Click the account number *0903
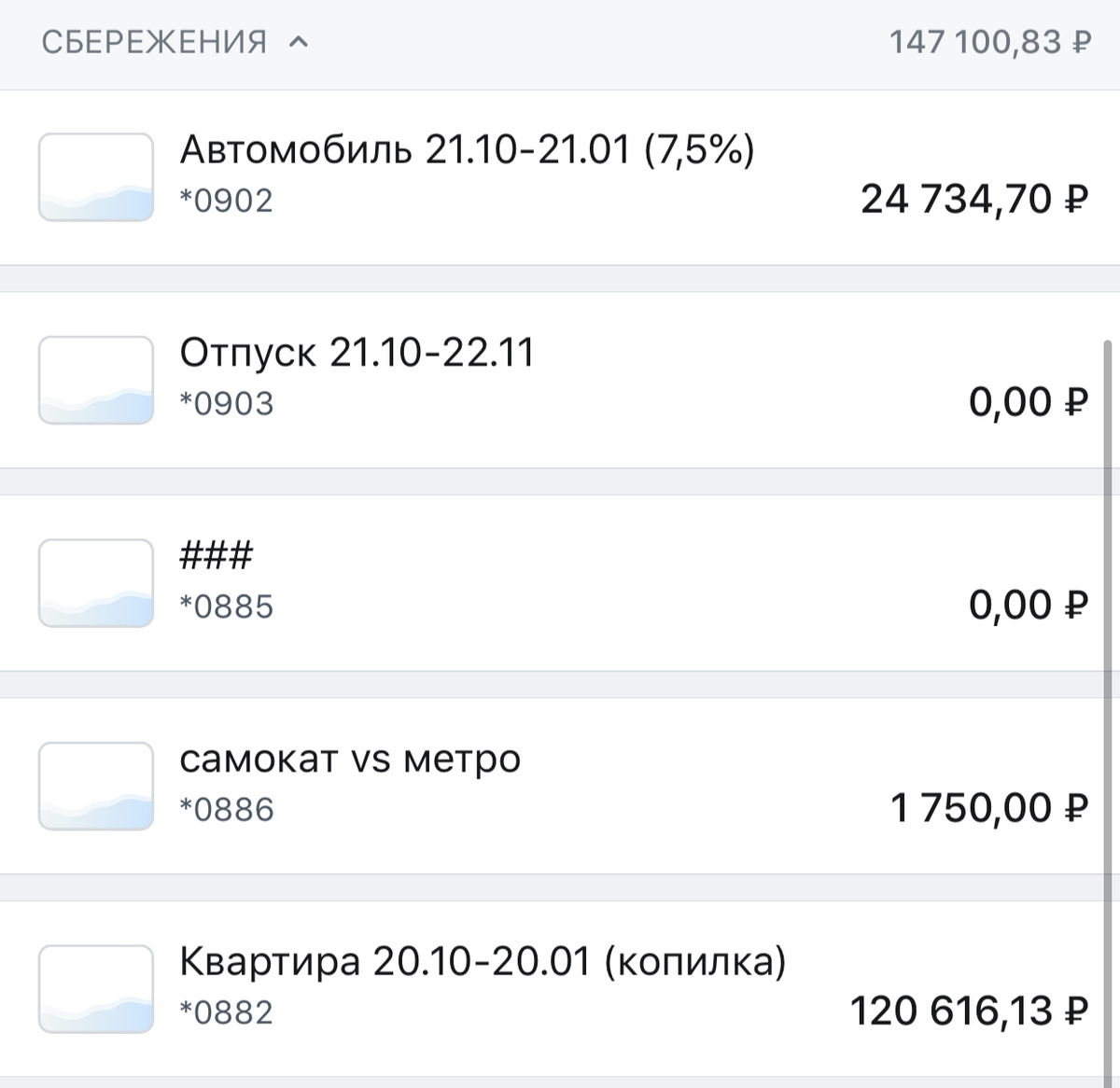 tap(227, 403)
